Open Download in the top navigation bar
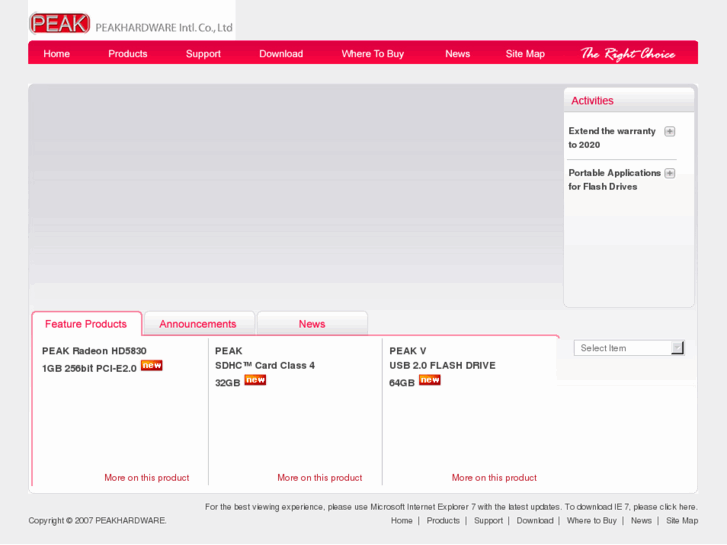The width and height of the screenshot is (727, 545). pyautogui.click(x=281, y=54)
